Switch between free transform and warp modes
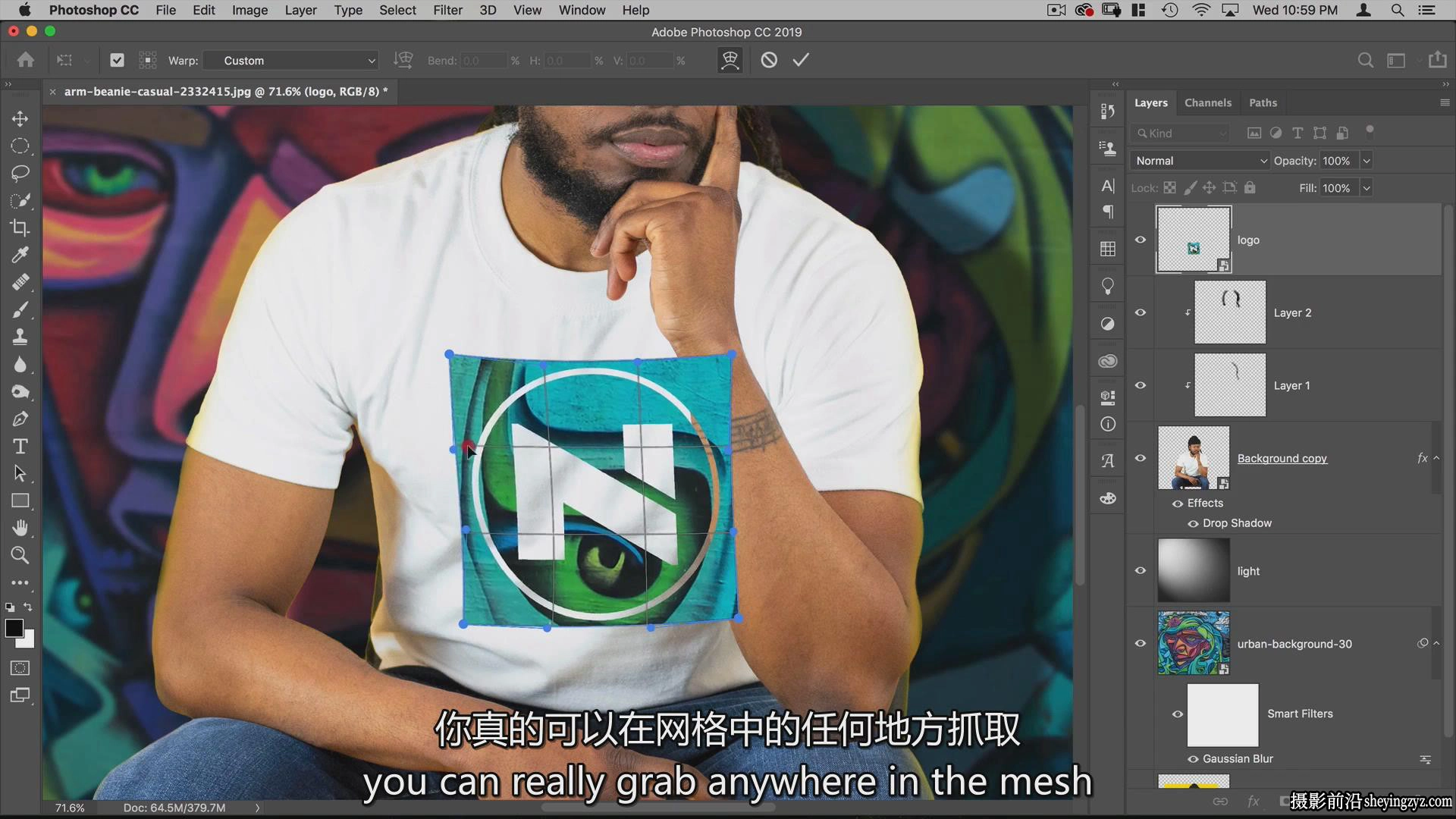This screenshot has height=819, width=1456. point(730,60)
